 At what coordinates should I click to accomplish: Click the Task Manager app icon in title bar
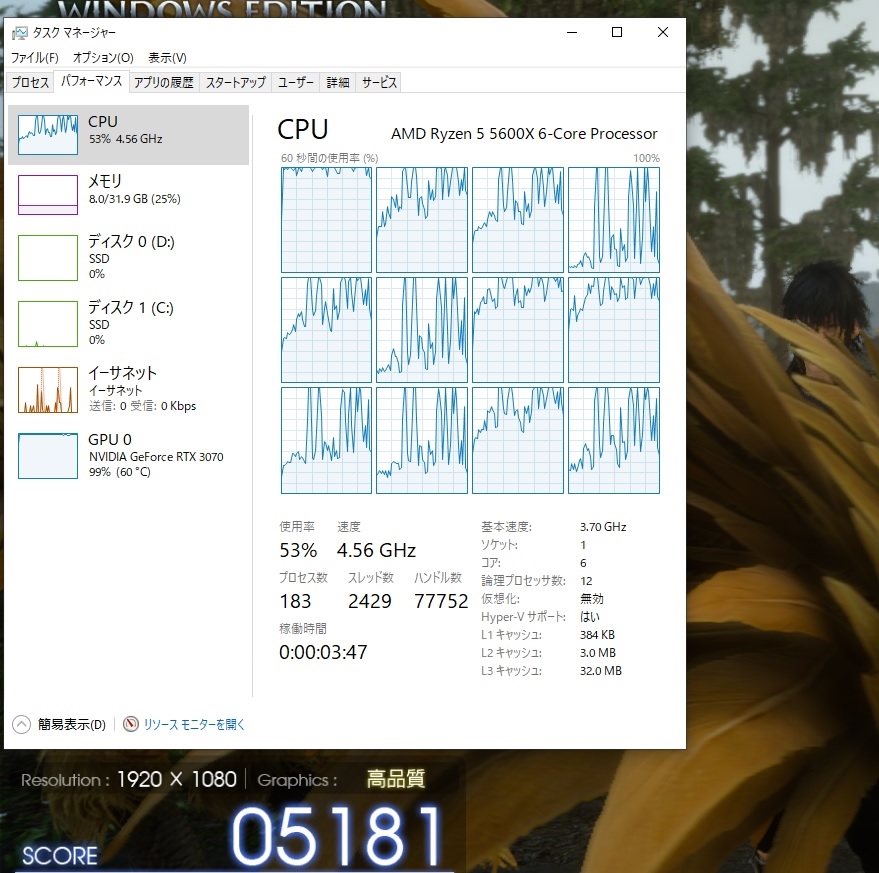coord(20,33)
